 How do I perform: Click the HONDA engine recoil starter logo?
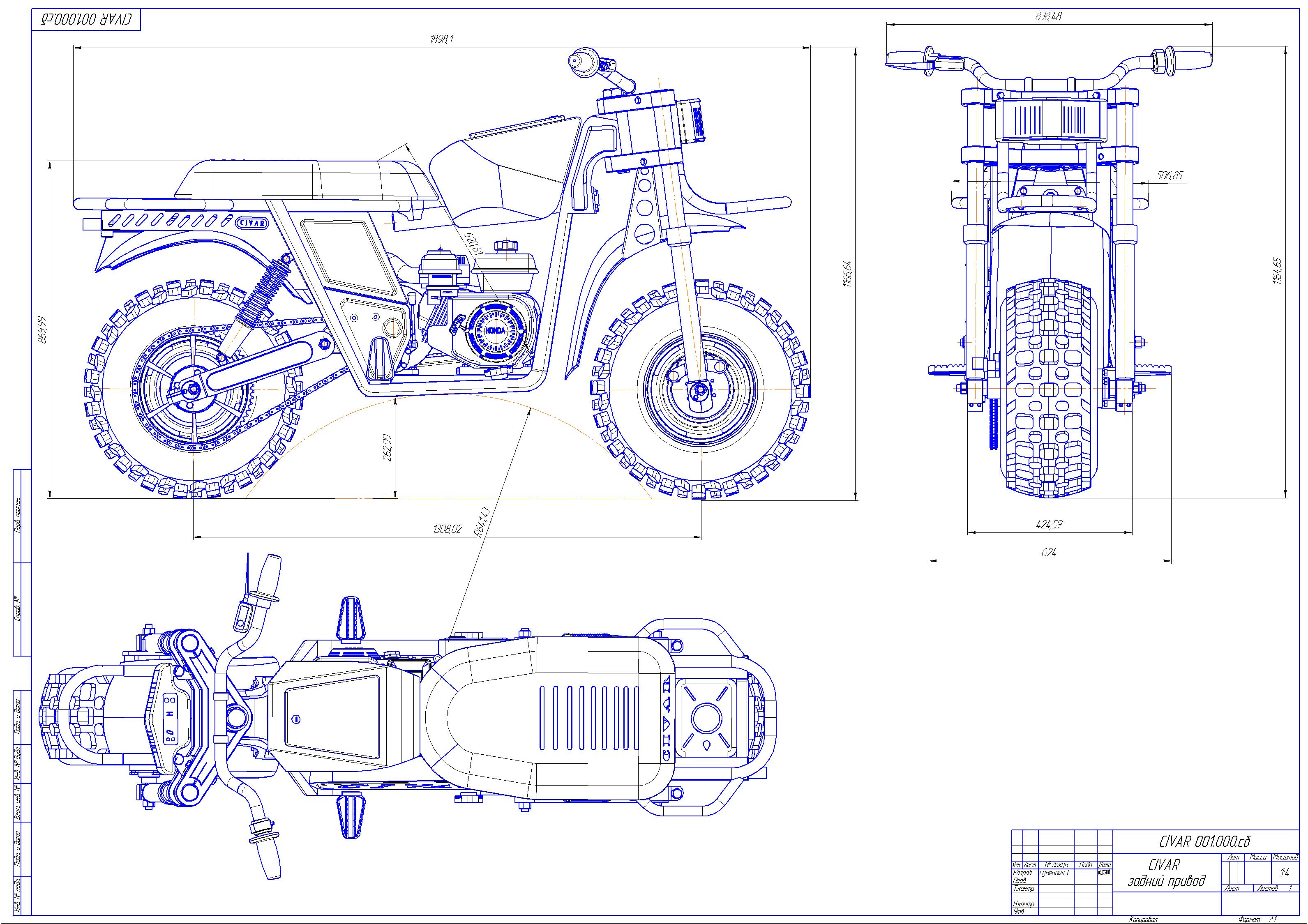click(x=495, y=332)
